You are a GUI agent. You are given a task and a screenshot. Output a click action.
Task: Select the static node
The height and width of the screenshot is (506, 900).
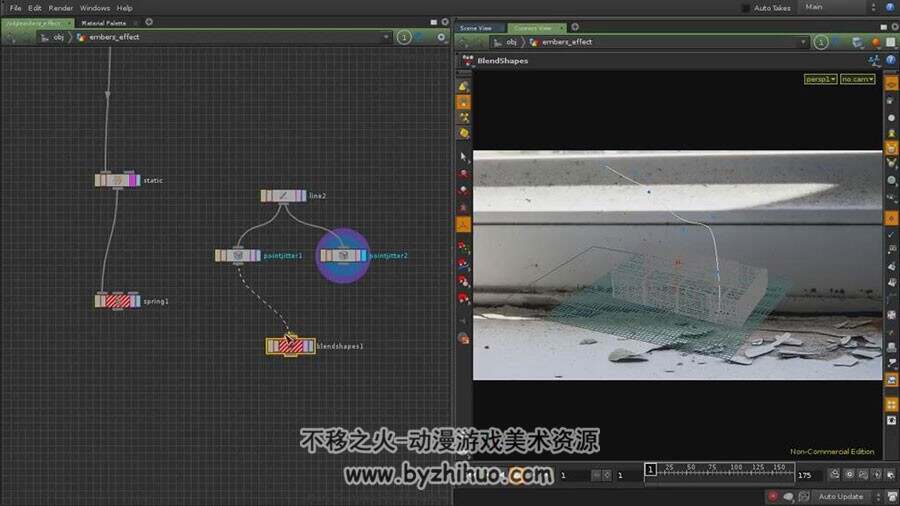coord(117,180)
